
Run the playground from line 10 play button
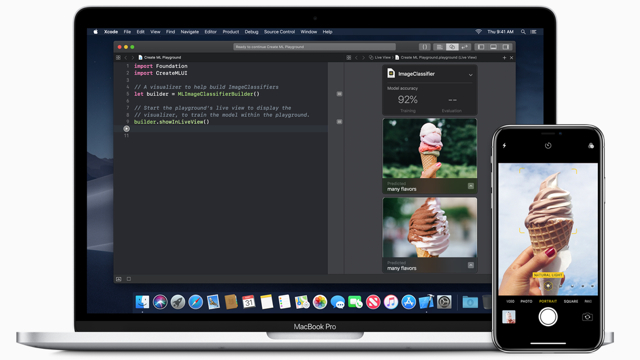coord(127,129)
